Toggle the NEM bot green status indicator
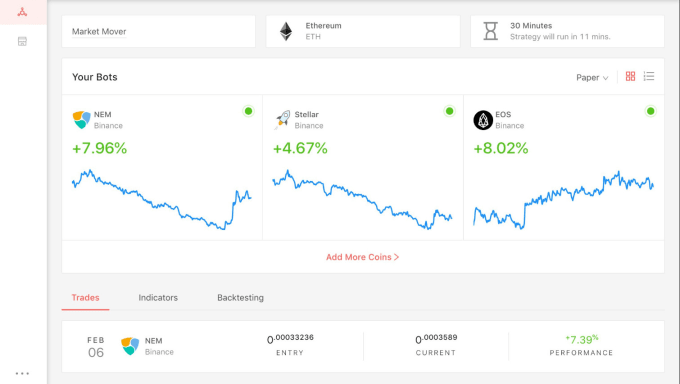Viewport: 680px width, 384px height. tap(248, 111)
